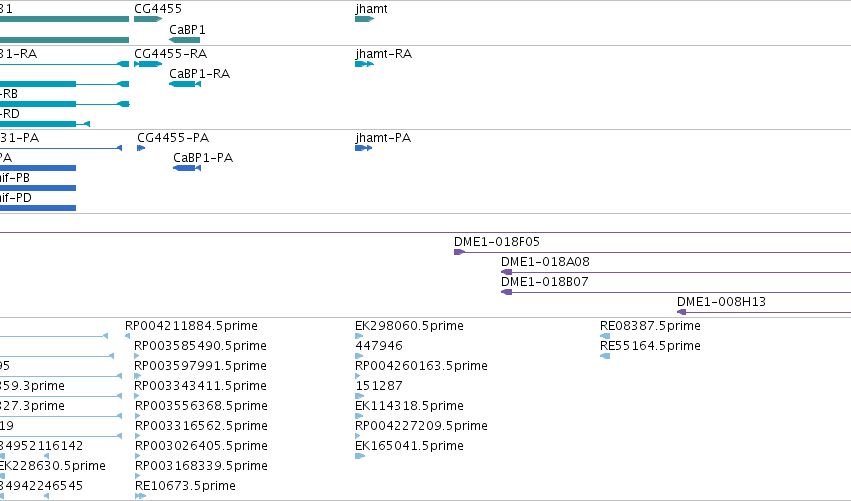
Task: Select the EK298060.5prime arrow glyph
Action: [x=359, y=336]
